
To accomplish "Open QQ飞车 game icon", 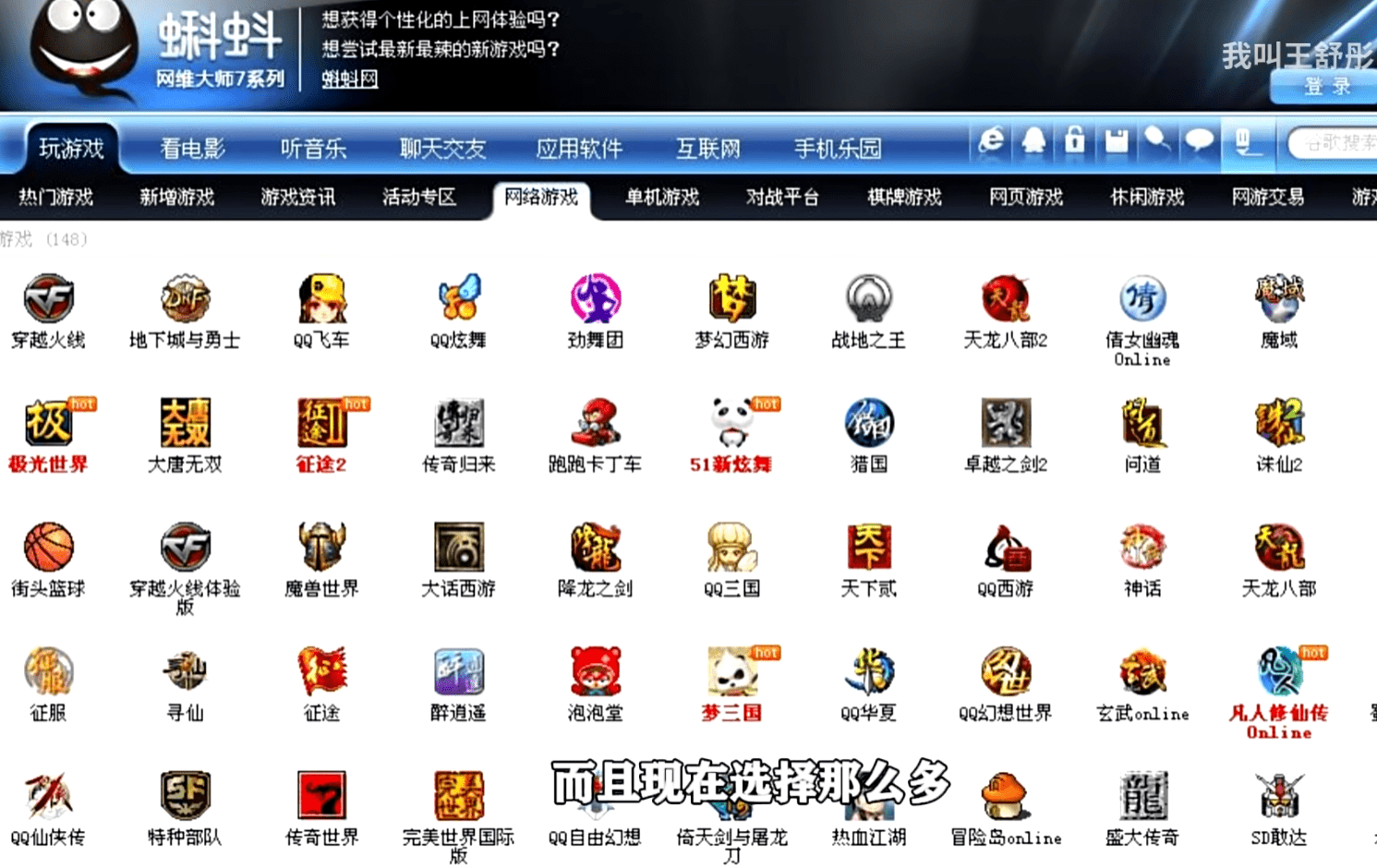I will pos(321,298).
